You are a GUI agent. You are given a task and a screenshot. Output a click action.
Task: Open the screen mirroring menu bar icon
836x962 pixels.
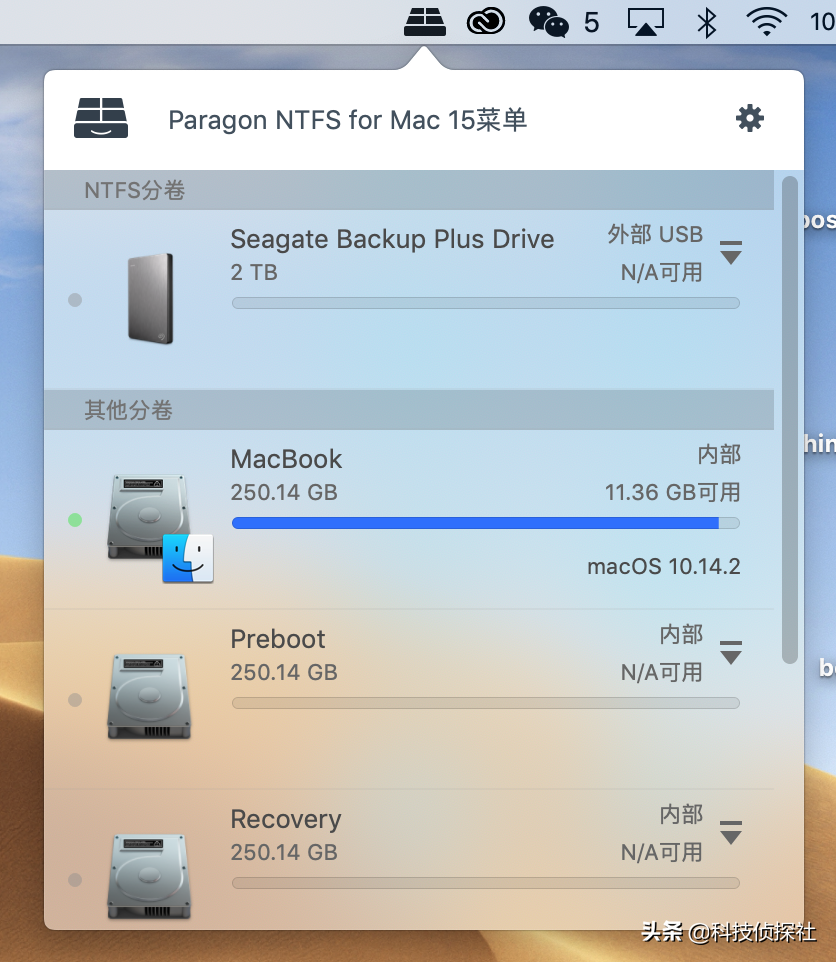point(645,22)
